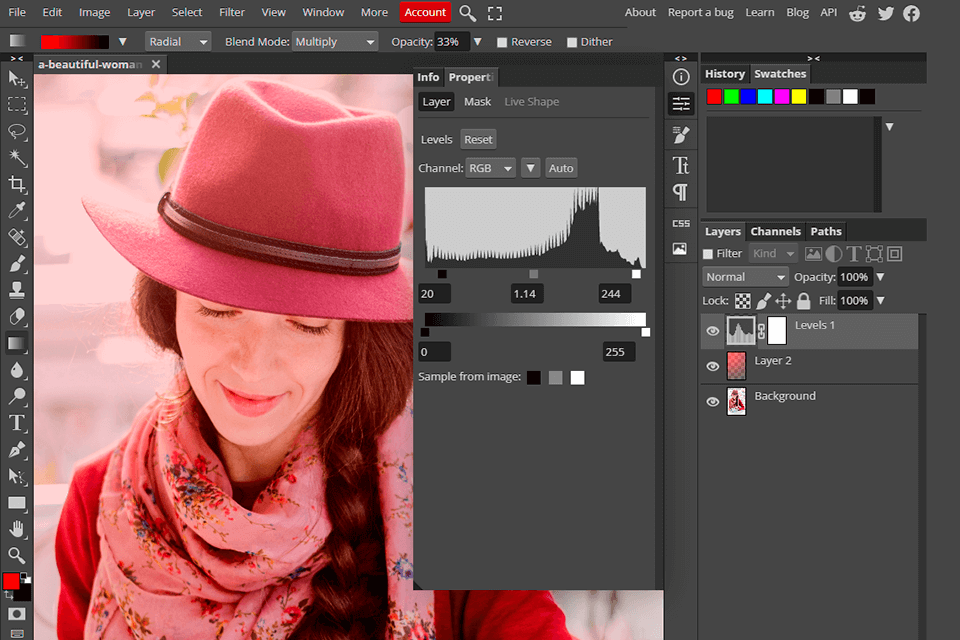Expand the Radial gradient type dropdown

(179, 42)
